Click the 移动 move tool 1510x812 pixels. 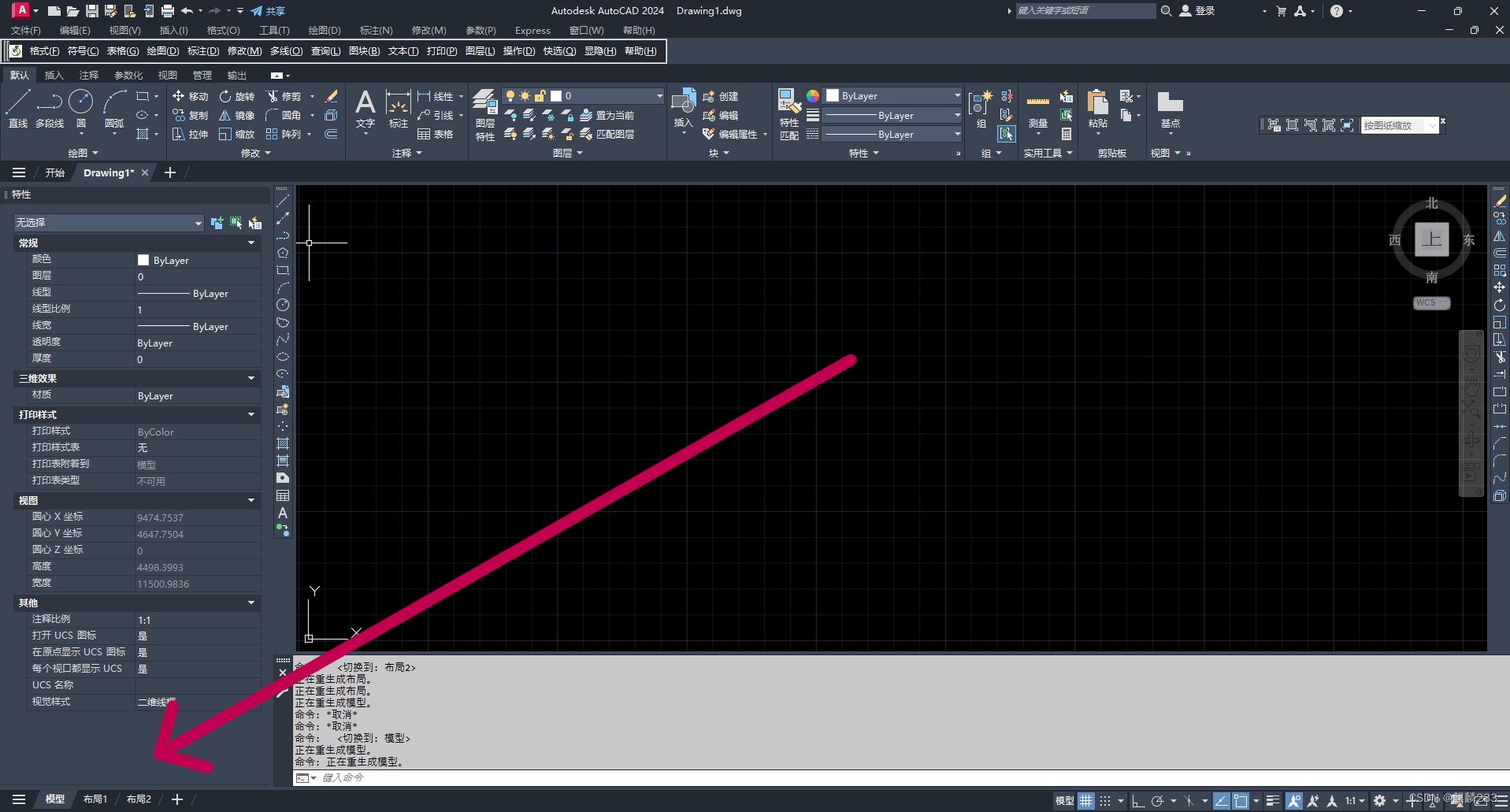click(190, 96)
